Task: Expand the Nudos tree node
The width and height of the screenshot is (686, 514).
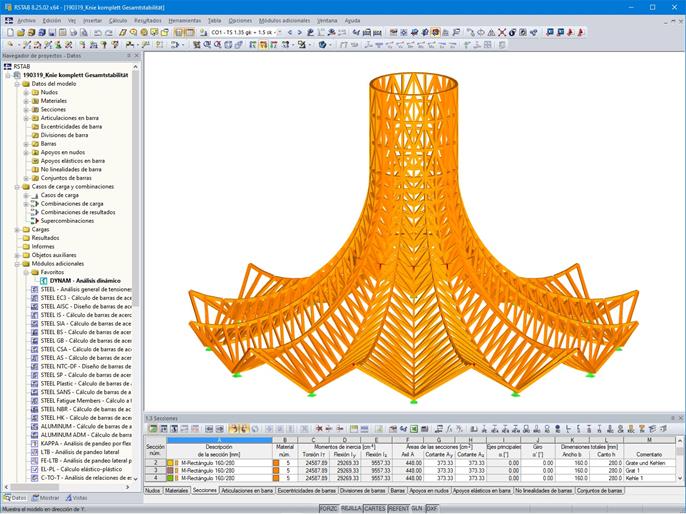Action: coord(26,92)
